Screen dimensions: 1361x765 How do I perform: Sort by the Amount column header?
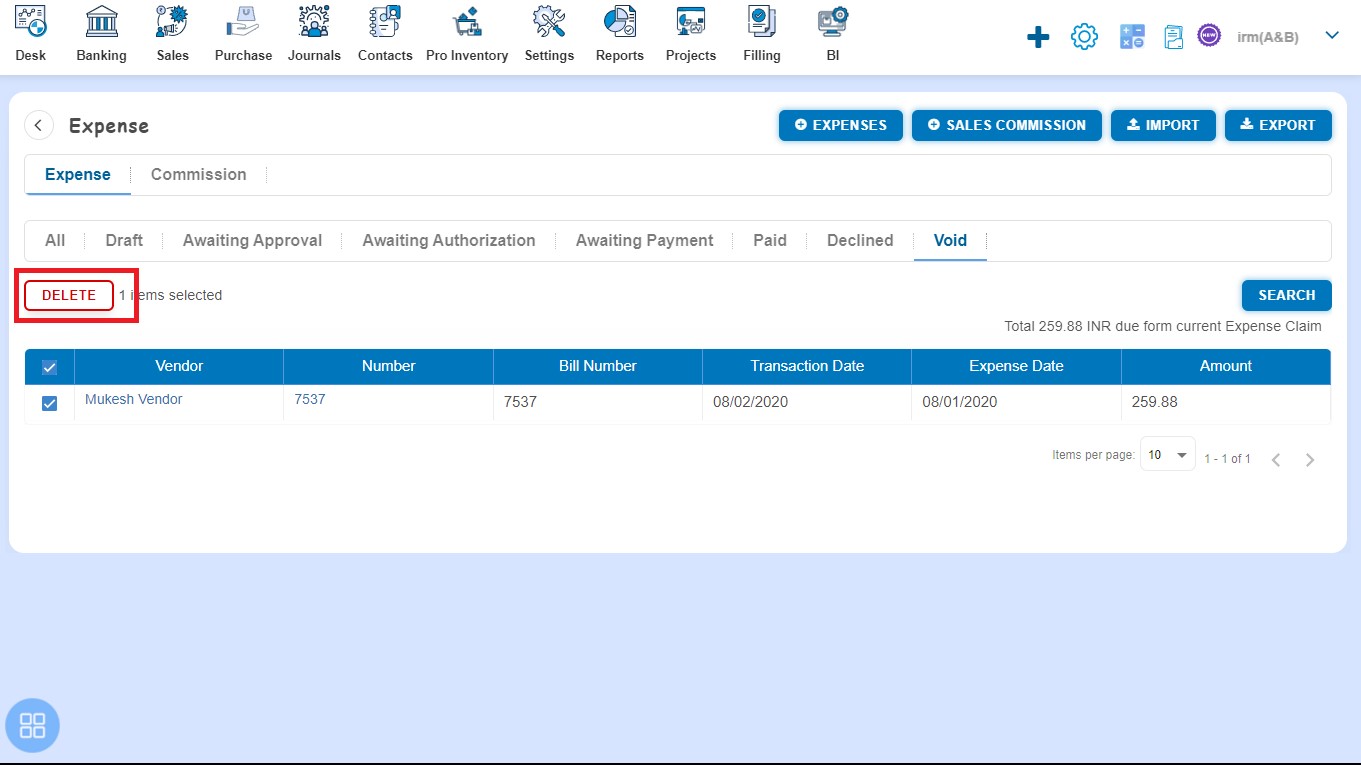pos(1226,366)
